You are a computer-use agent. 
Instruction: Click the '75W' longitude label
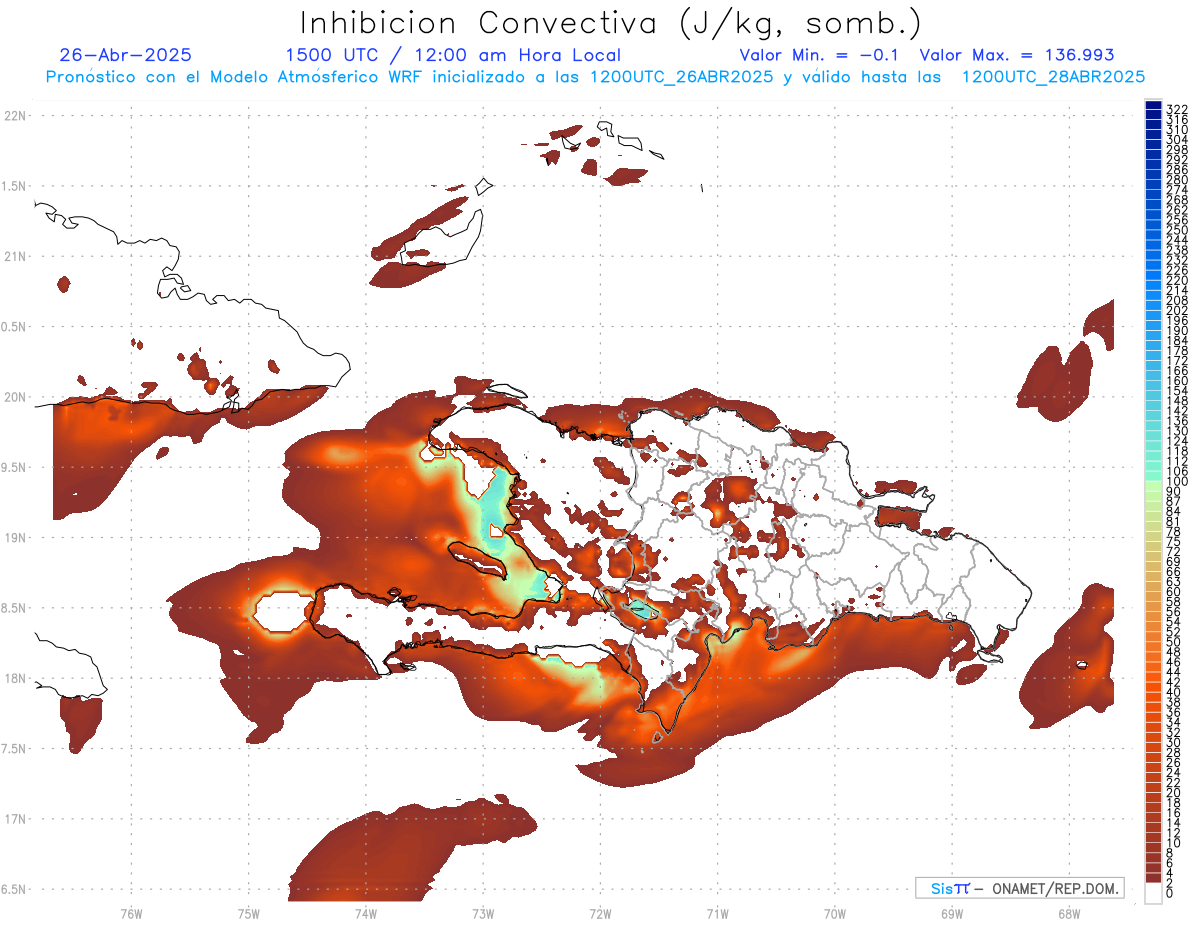249,913
